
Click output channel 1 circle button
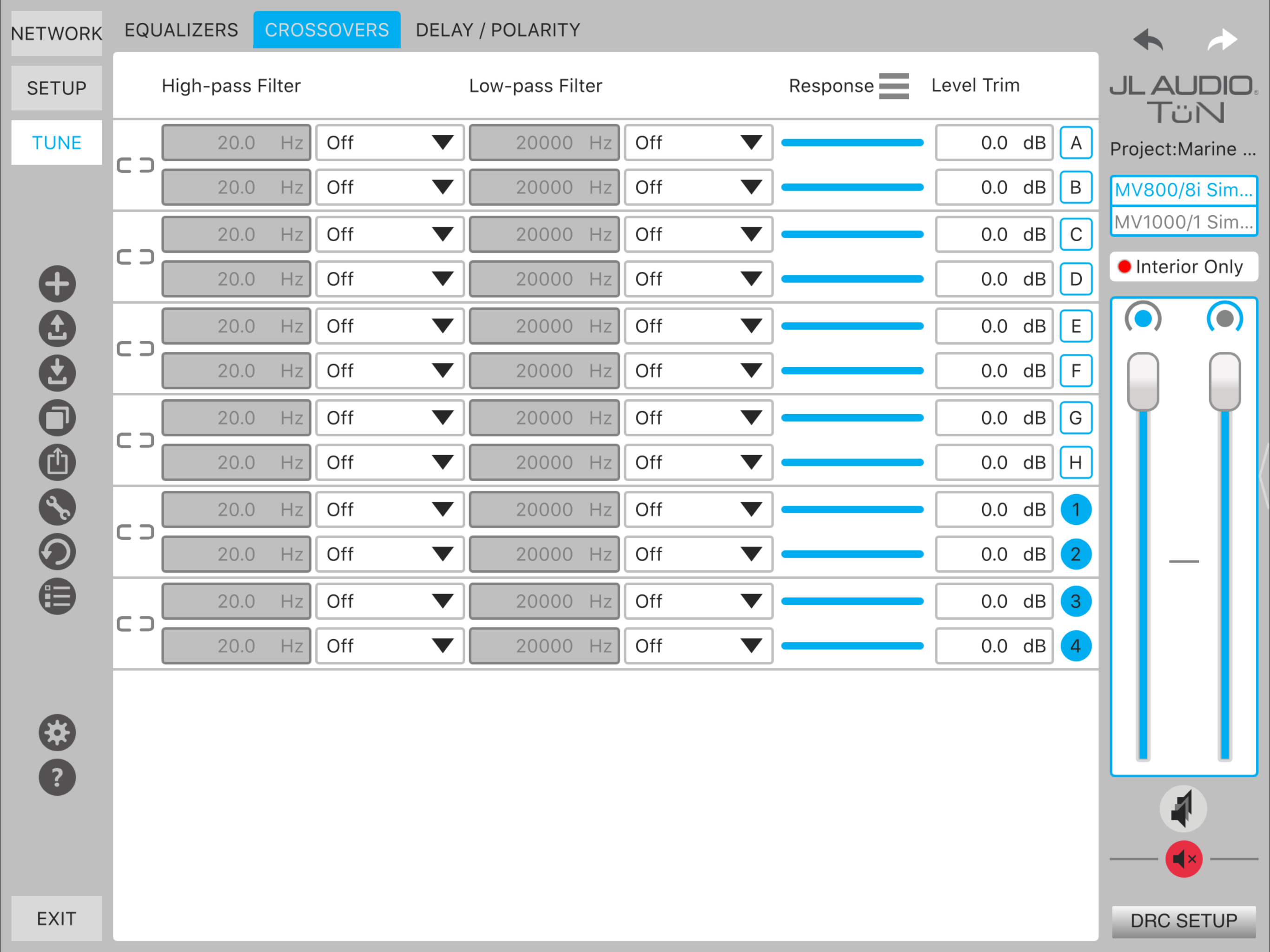click(1075, 509)
